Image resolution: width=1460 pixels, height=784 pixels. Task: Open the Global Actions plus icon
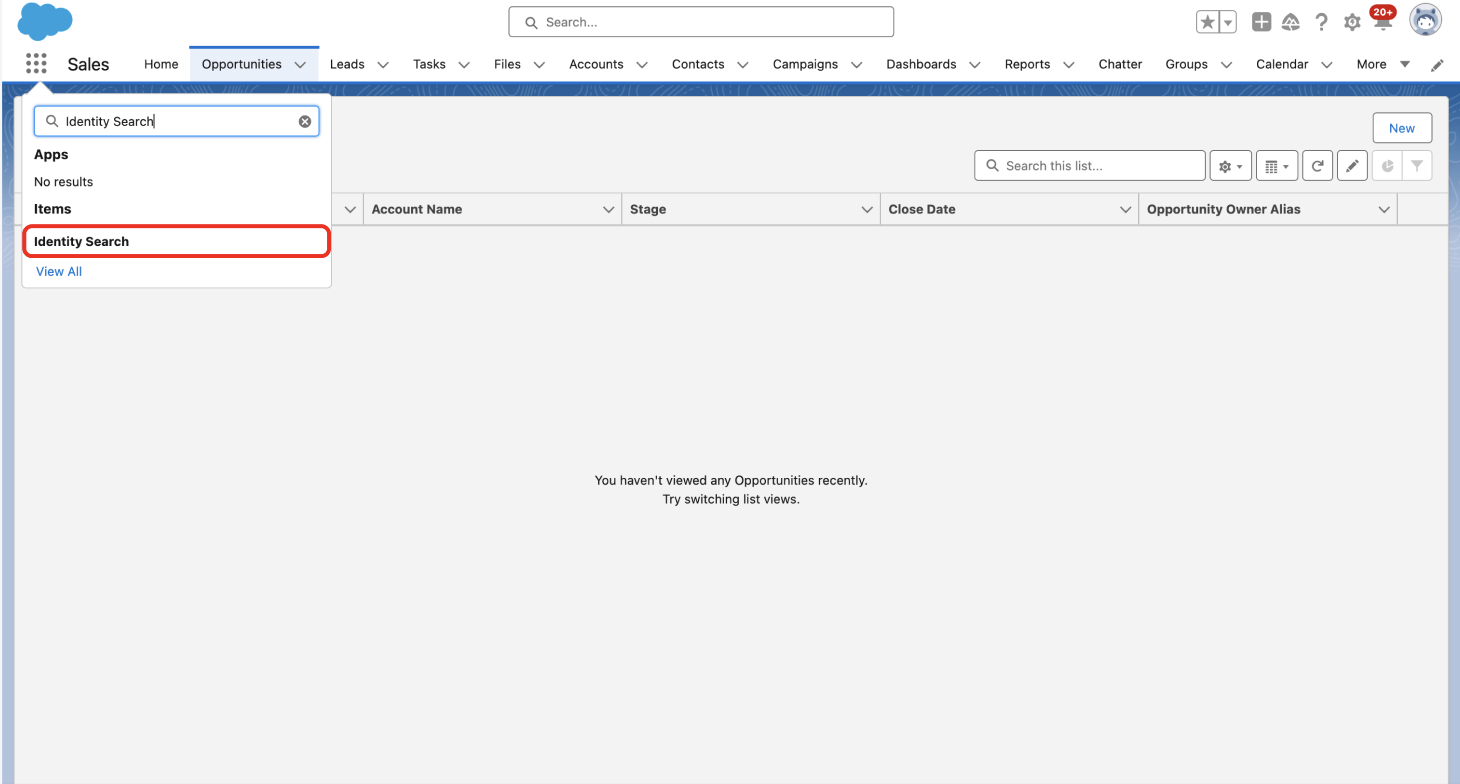click(x=1262, y=22)
